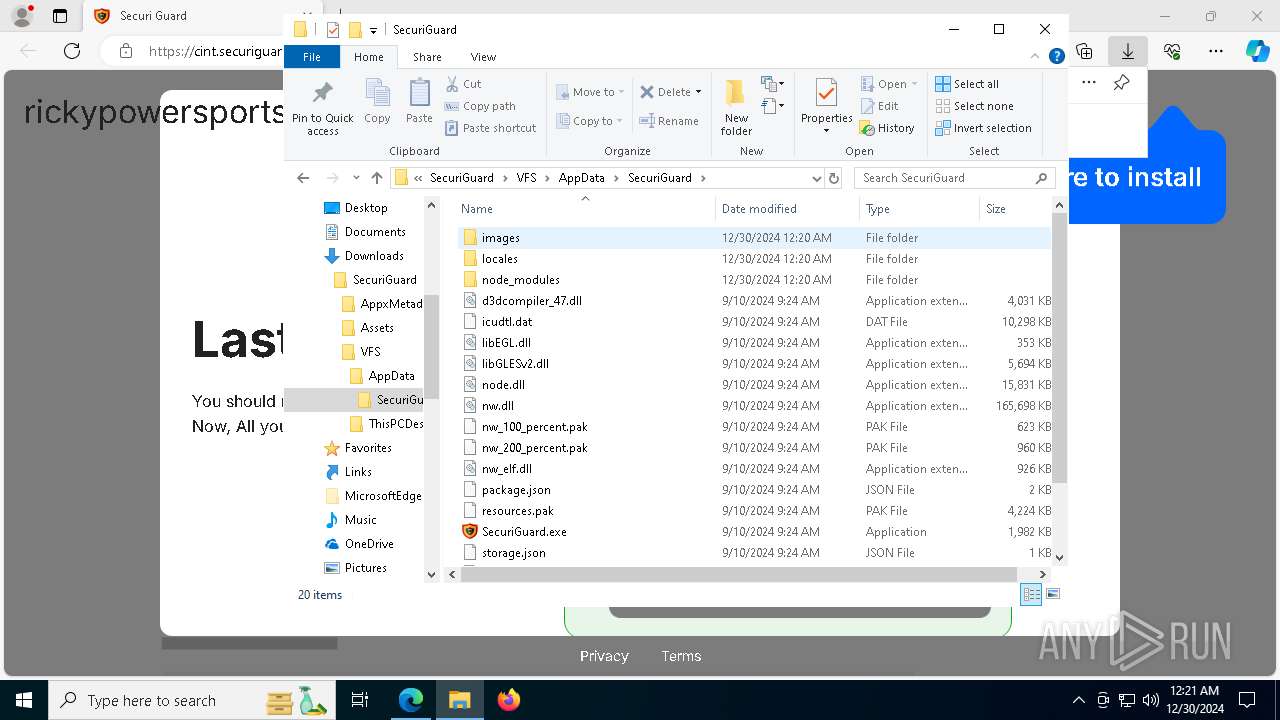
Task: Open Task View on taskbar
Action: (360, 700)
